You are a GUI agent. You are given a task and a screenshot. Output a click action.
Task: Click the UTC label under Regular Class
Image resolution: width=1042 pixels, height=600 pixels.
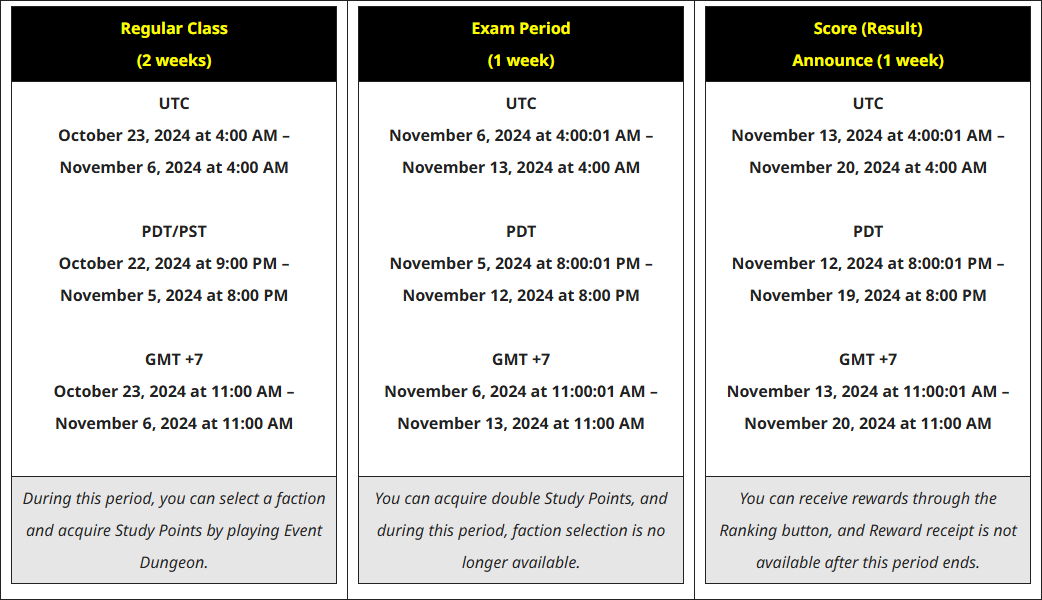(x=174, y=104)
